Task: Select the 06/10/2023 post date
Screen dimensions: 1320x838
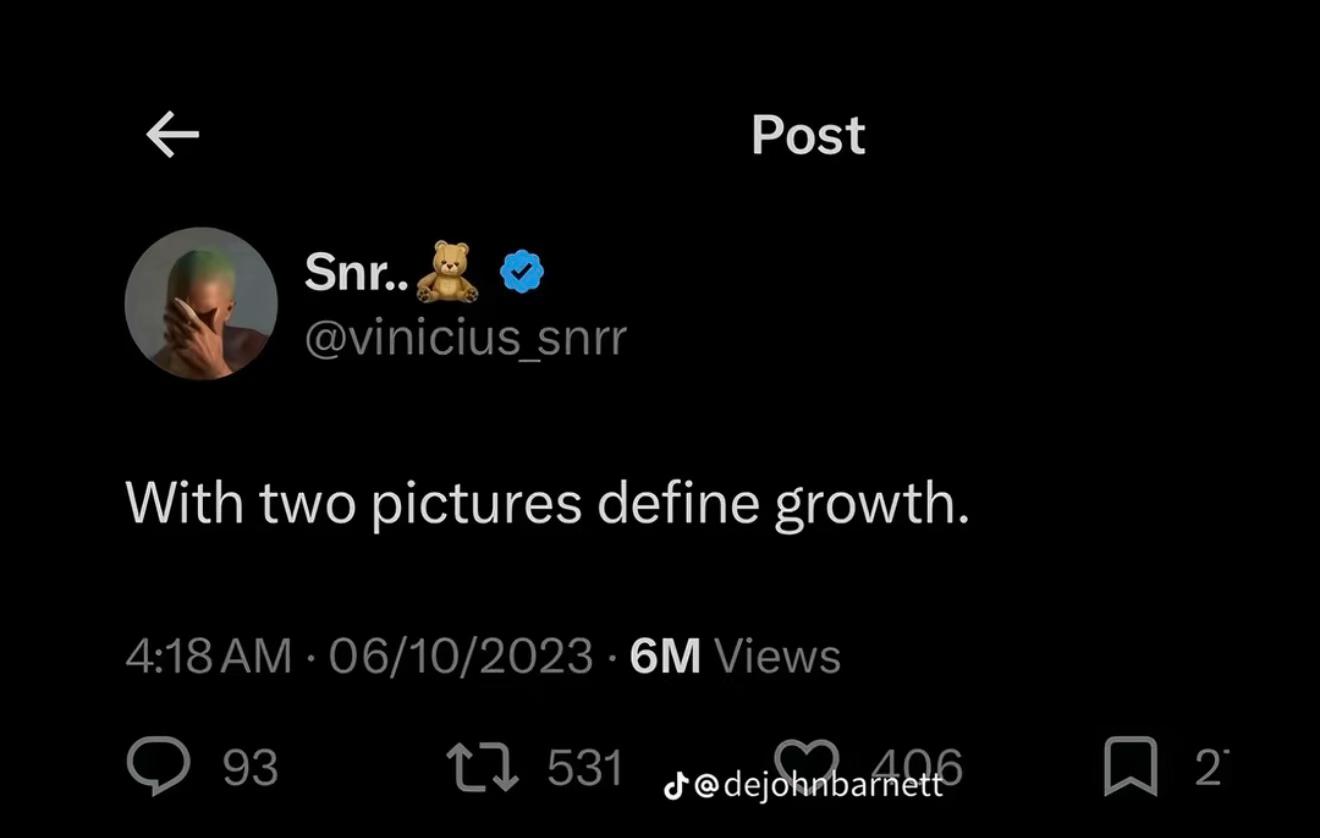Action: pyautogui.click(x=461, y=656)
